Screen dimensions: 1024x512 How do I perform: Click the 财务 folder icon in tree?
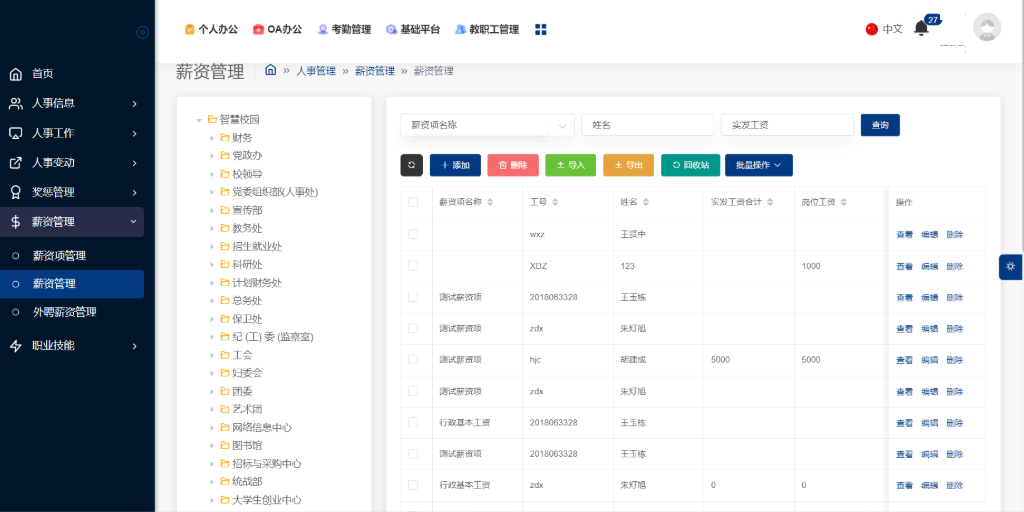point(225,138)
